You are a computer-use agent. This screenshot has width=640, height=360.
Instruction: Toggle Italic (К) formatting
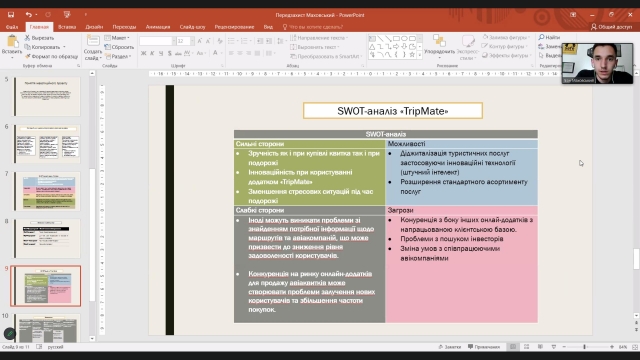pyautogui.click(x=152, y=53)
